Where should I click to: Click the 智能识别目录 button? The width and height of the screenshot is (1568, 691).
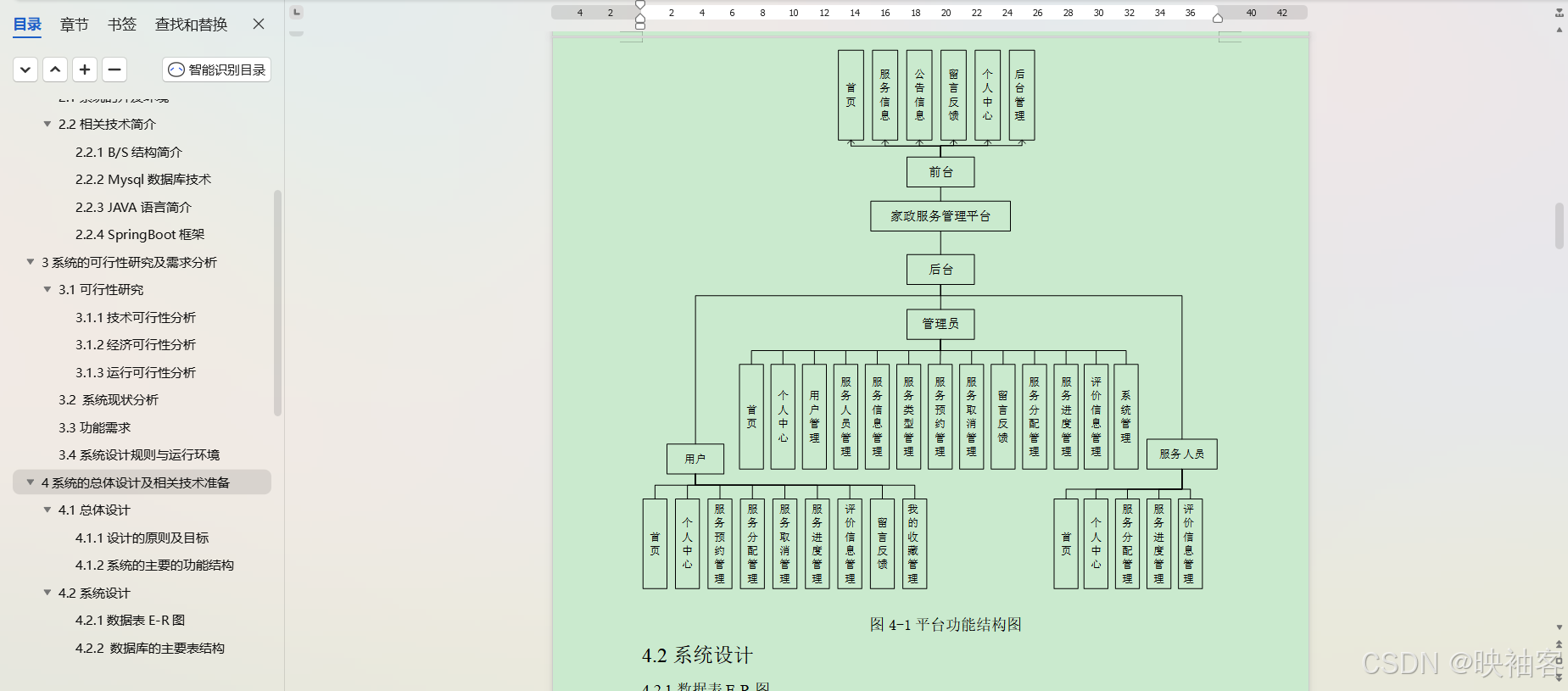tap(217, 70)
